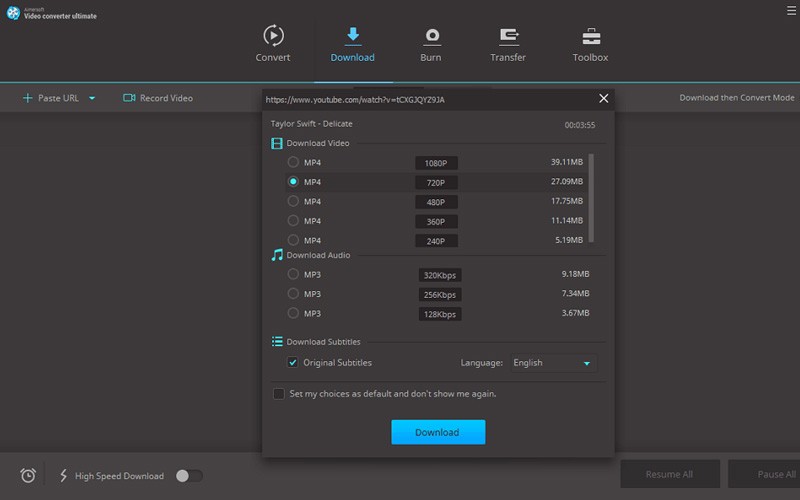Close the download options dialog
800x500 pixels.
(604, 98)
